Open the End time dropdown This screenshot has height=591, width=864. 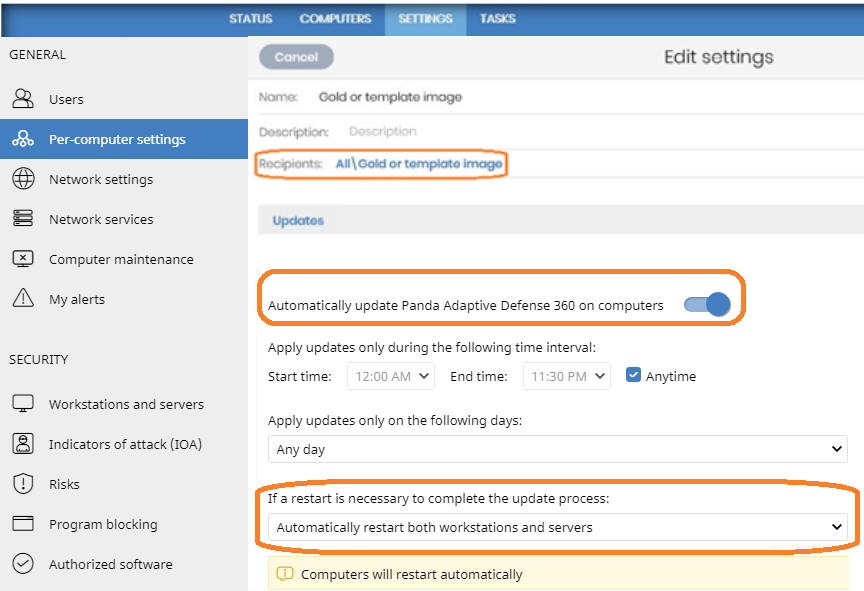tap(566, 376)
